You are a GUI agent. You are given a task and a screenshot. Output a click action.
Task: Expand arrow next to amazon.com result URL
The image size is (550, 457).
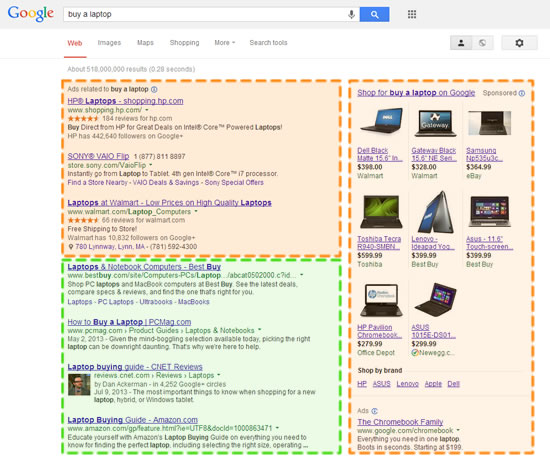coord(277,428)
